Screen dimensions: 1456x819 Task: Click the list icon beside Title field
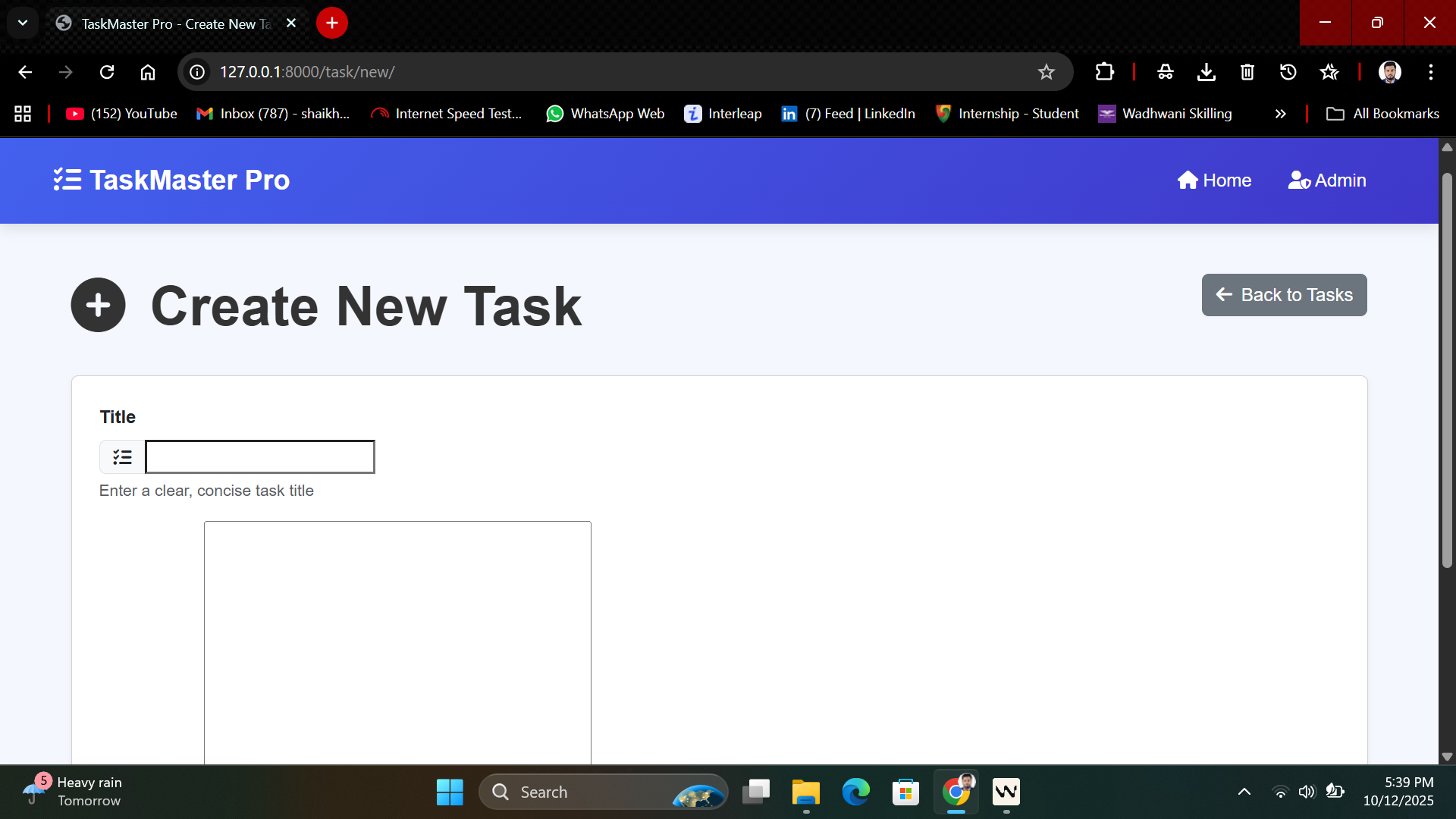[x=122, y=457]
